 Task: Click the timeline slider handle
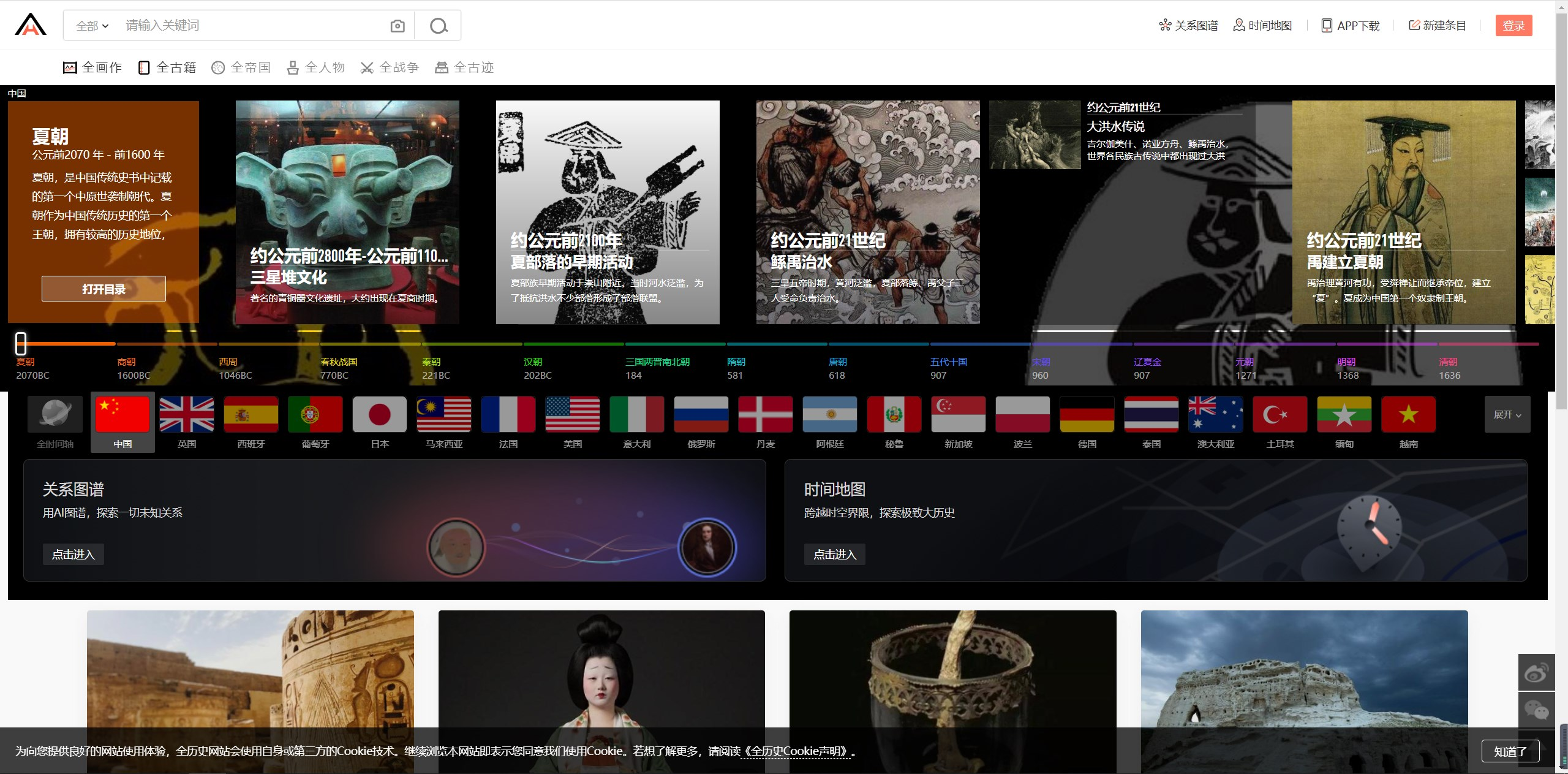tap(21, 343)
